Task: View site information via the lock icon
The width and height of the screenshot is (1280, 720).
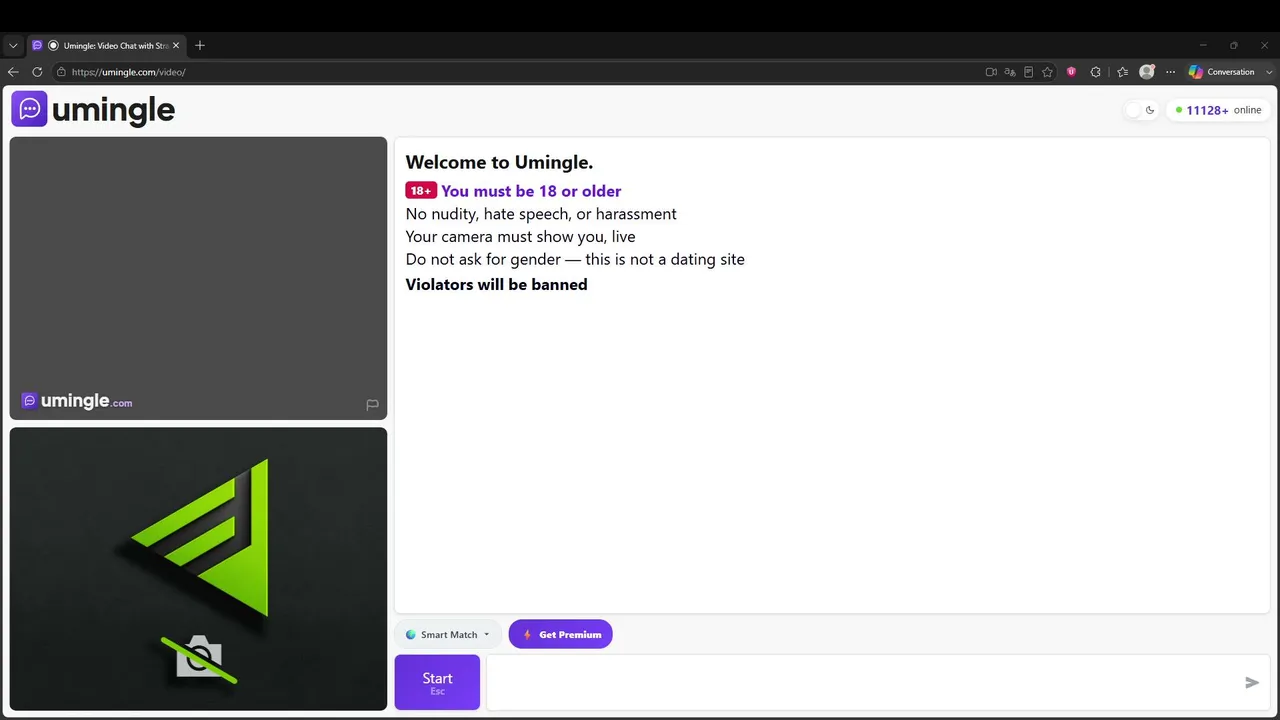Action: click(61, 72)
